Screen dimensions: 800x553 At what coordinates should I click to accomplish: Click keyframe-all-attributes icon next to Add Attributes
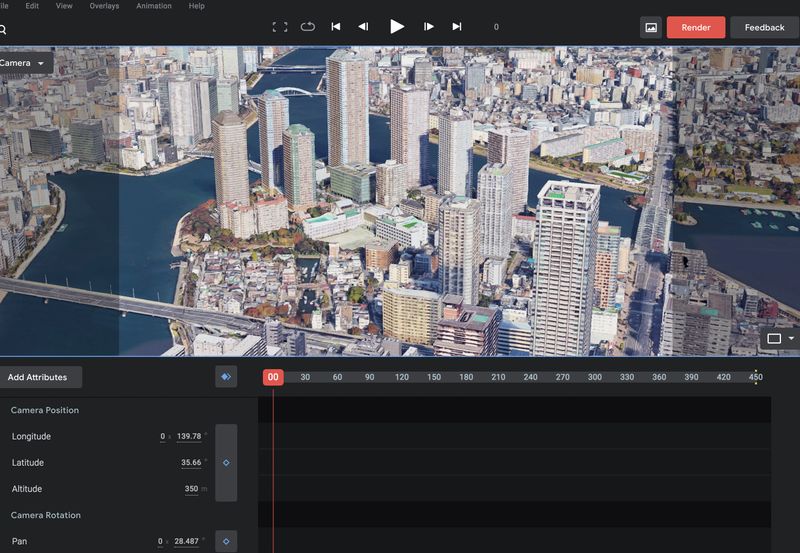pyautogui.click(x=226, y=377)
